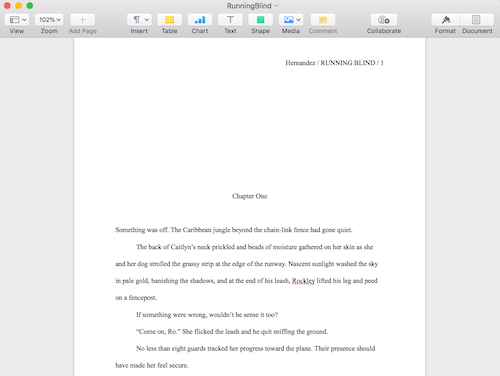Insert a Shape using green square icon
Image resolution: width=500 pixels, height=376 pixels.
[260, 20]
